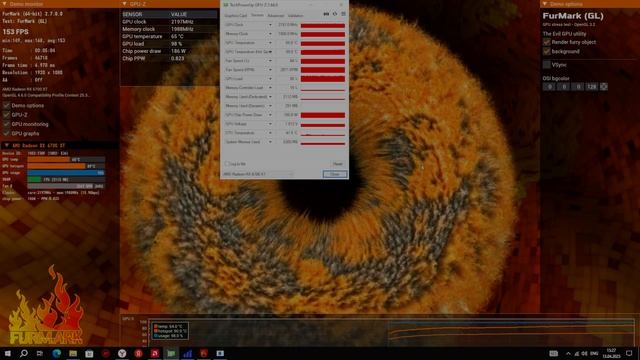Viewport: 640px width, 360px height.
Task: Edit the first OSI bgcolor value field
Action: point(549,87)
